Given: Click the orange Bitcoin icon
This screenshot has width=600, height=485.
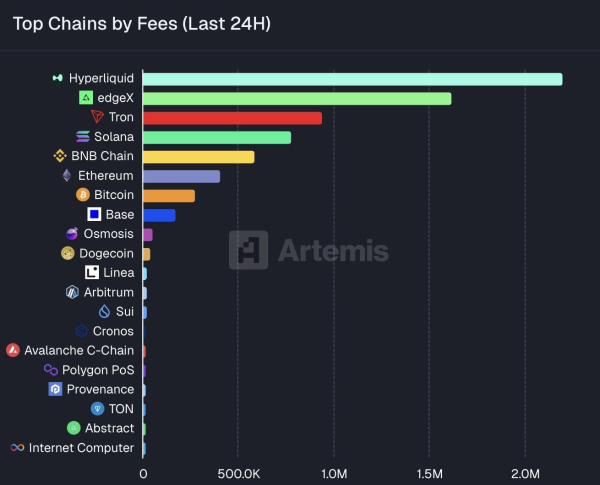Looking at the screenshot, I should click(83, 195).
